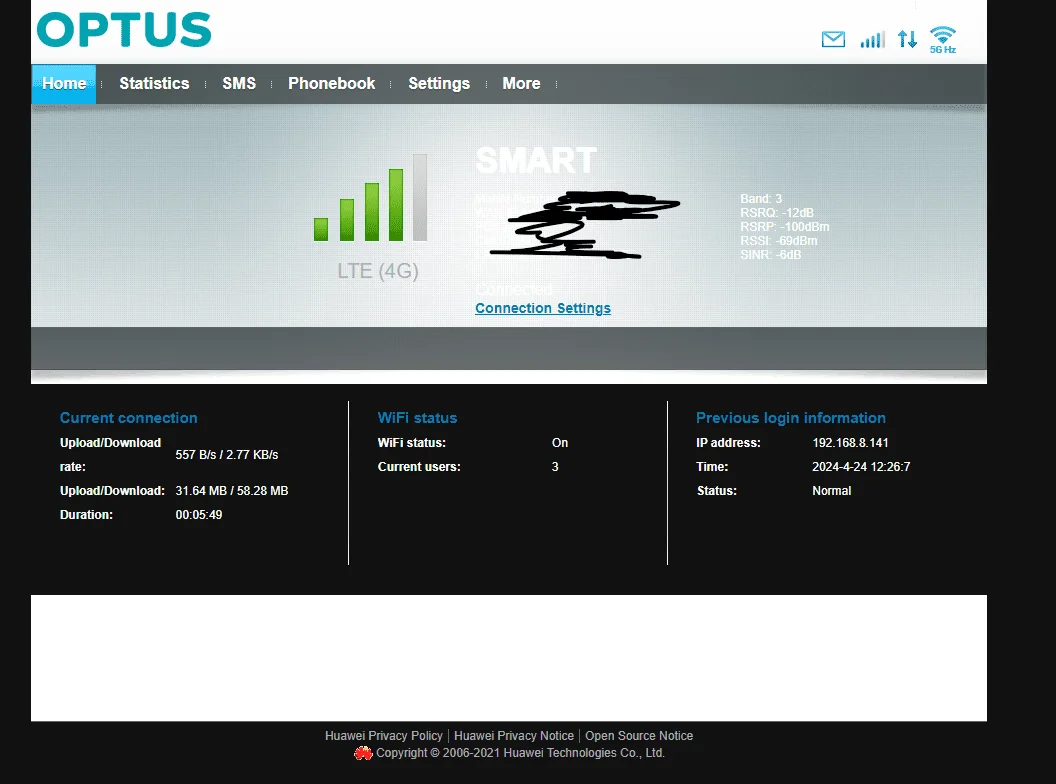Open the SMS tab
The height and width of the screenshot is (784, 1056).
[239, 84]
